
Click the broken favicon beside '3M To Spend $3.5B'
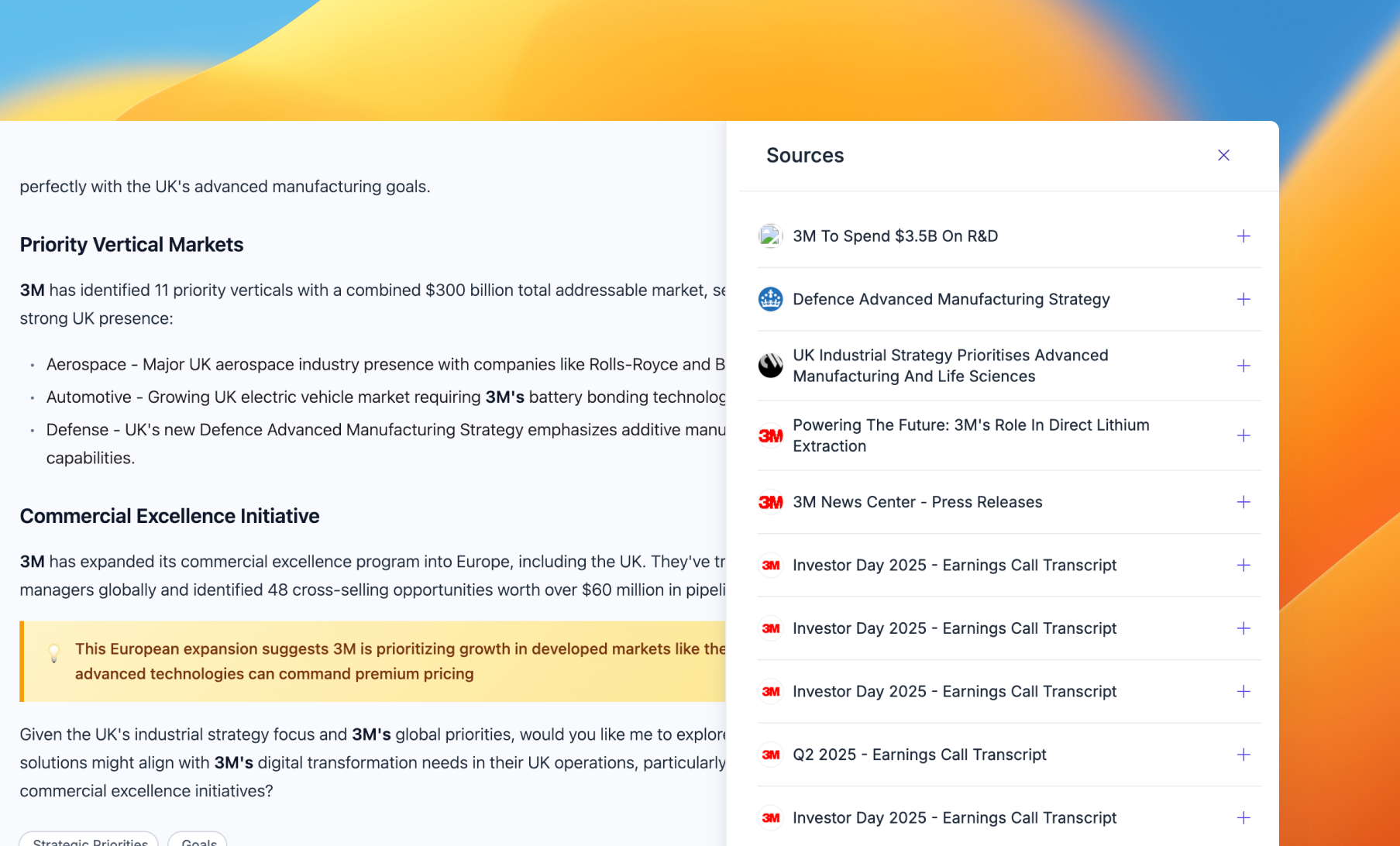point(770,236)
